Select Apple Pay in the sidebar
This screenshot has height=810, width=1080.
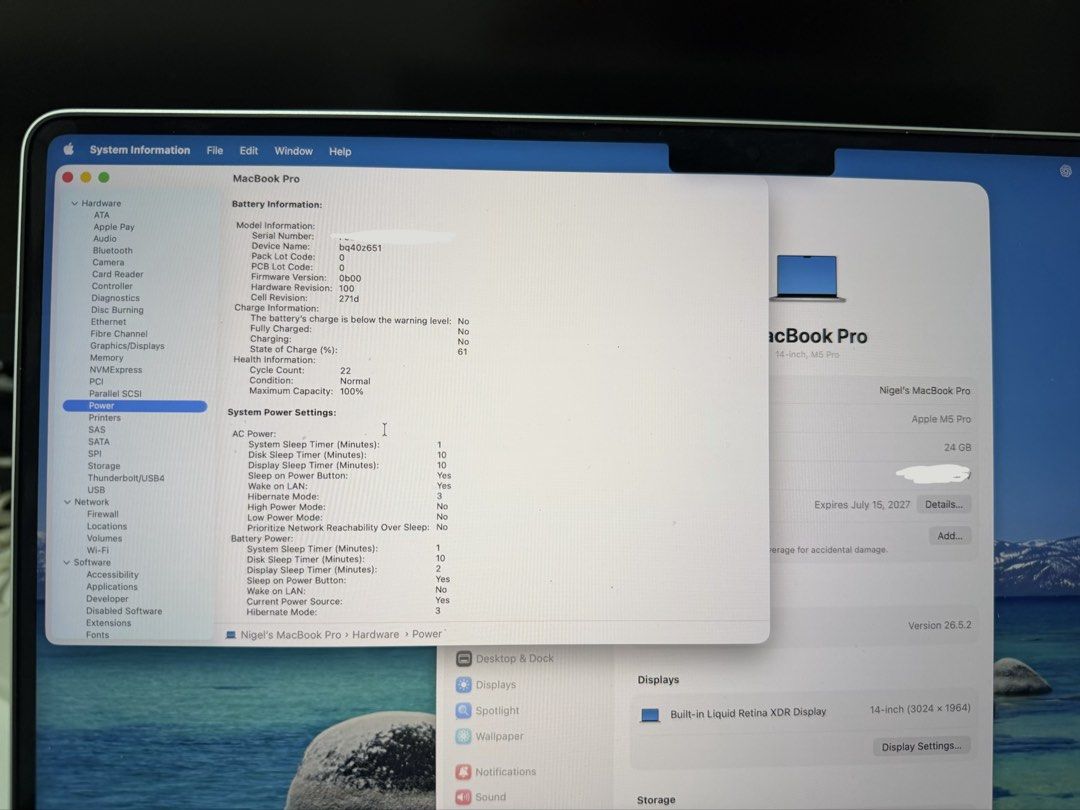[114, 227]
